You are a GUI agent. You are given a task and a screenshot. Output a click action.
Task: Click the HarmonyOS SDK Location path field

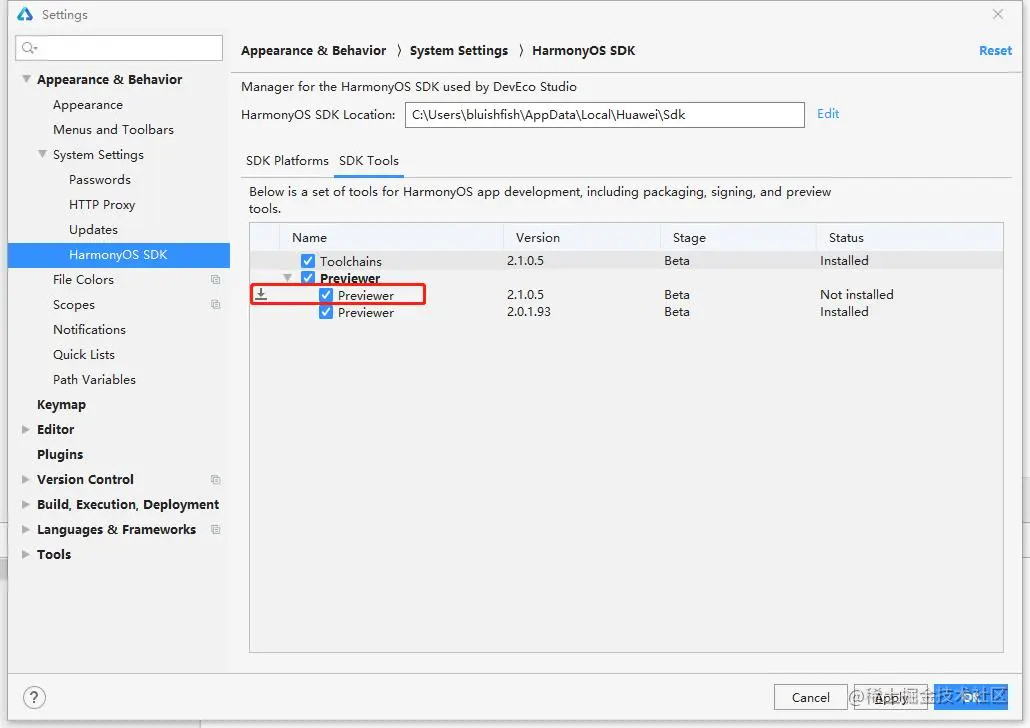tap(604, 115)
